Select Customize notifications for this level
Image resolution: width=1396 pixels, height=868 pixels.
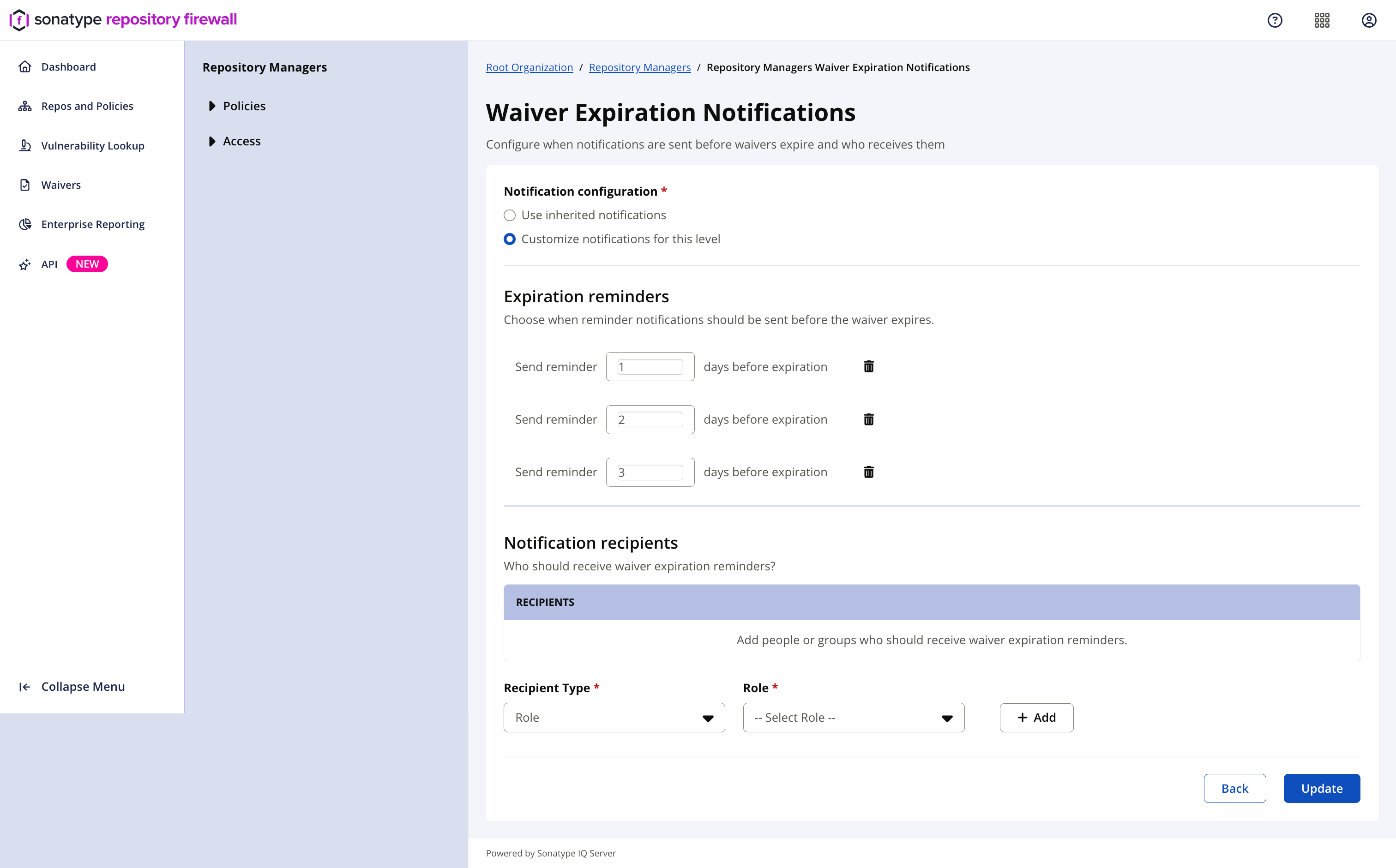[x=509, y=239]
